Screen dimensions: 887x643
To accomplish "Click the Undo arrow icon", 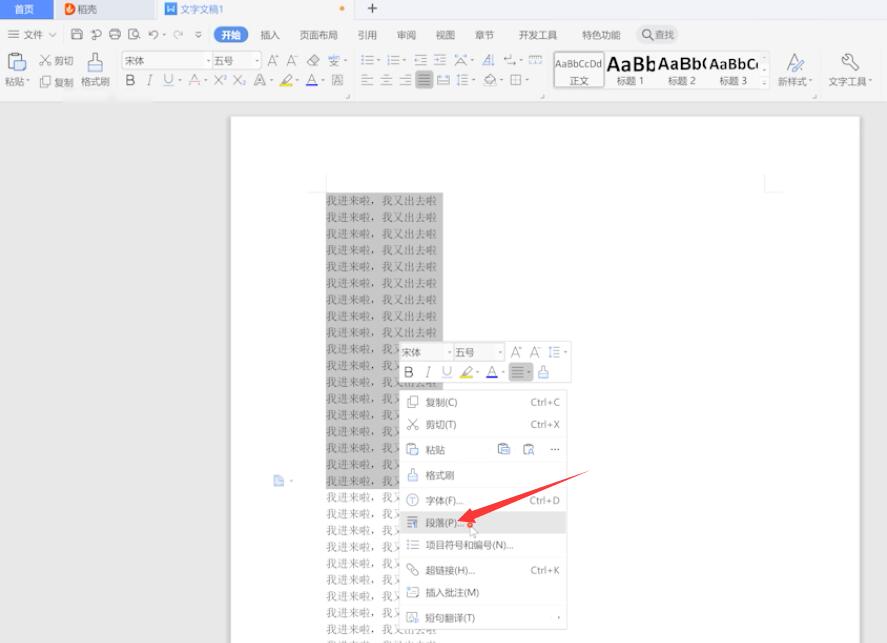I will point(153,34).
